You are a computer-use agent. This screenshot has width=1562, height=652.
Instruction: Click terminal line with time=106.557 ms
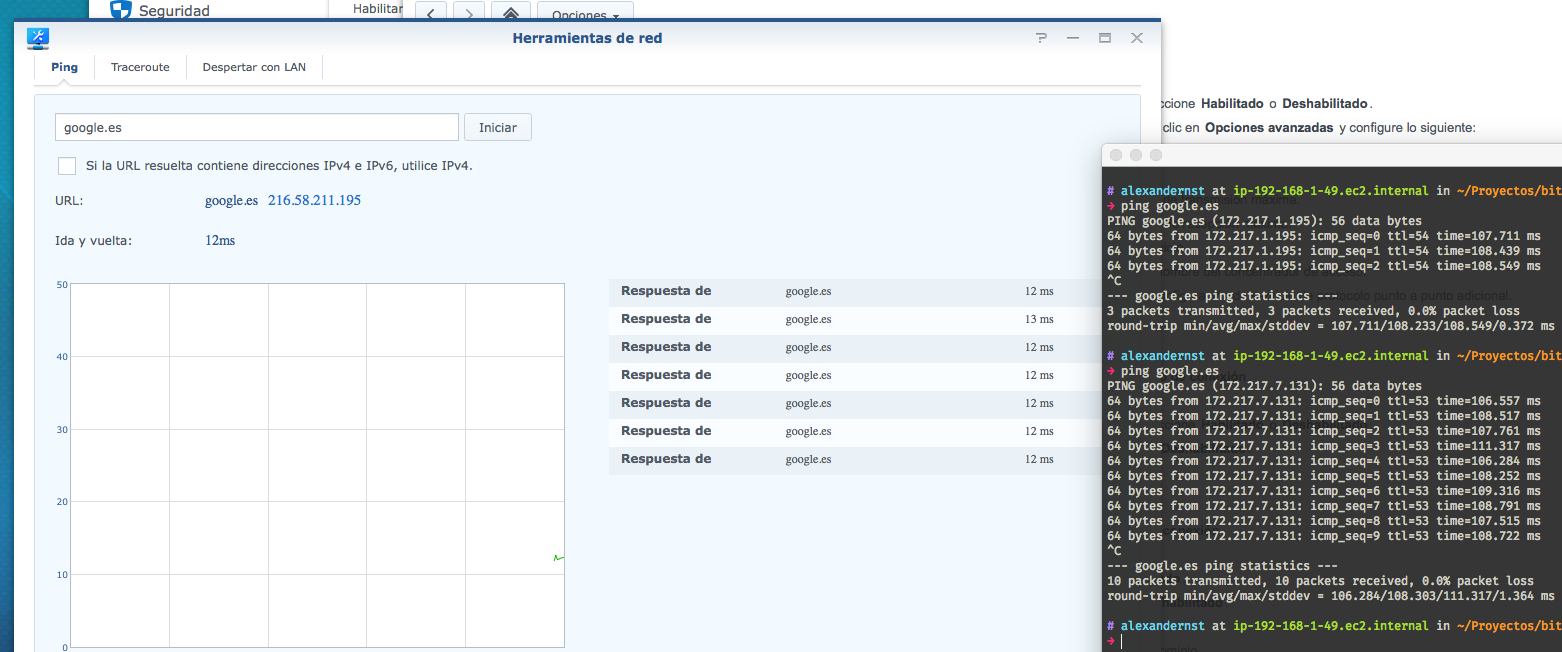1324,401
